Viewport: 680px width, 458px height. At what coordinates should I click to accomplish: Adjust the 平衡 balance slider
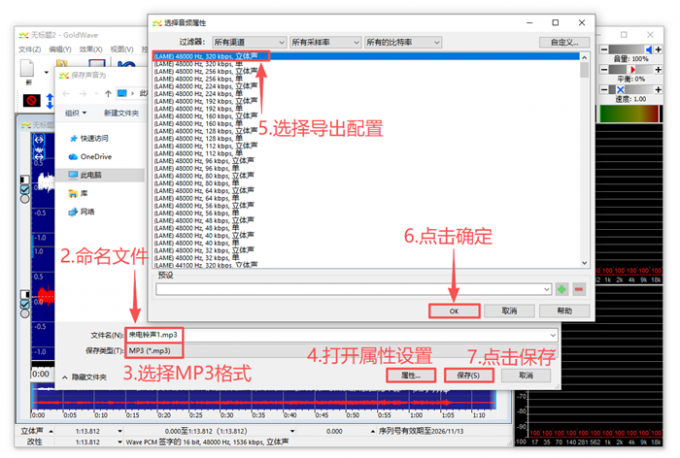tap(631, 69)
